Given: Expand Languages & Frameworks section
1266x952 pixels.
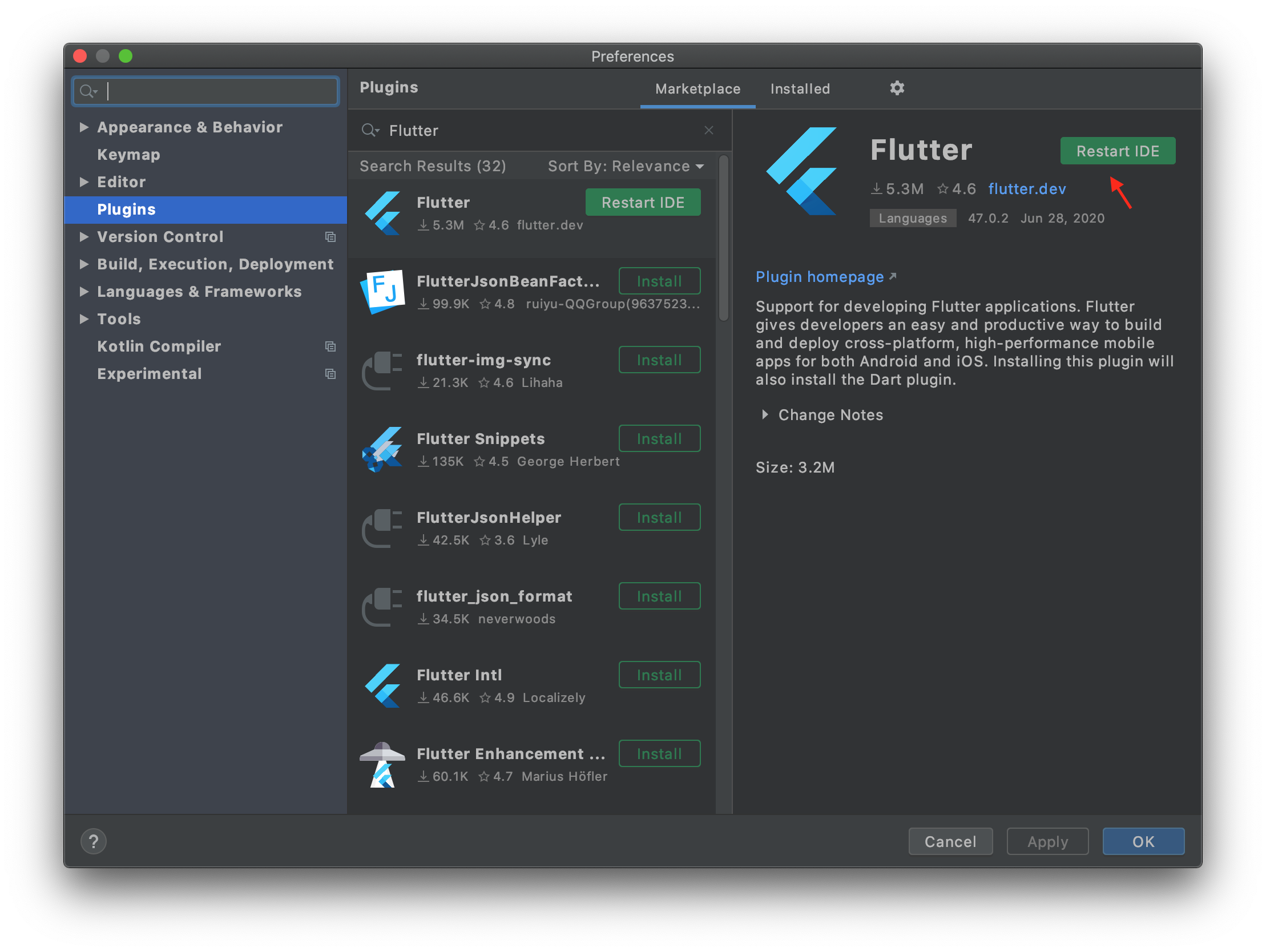Looking at the screenshot, I should pyautogui.click(x=84, y=292).
